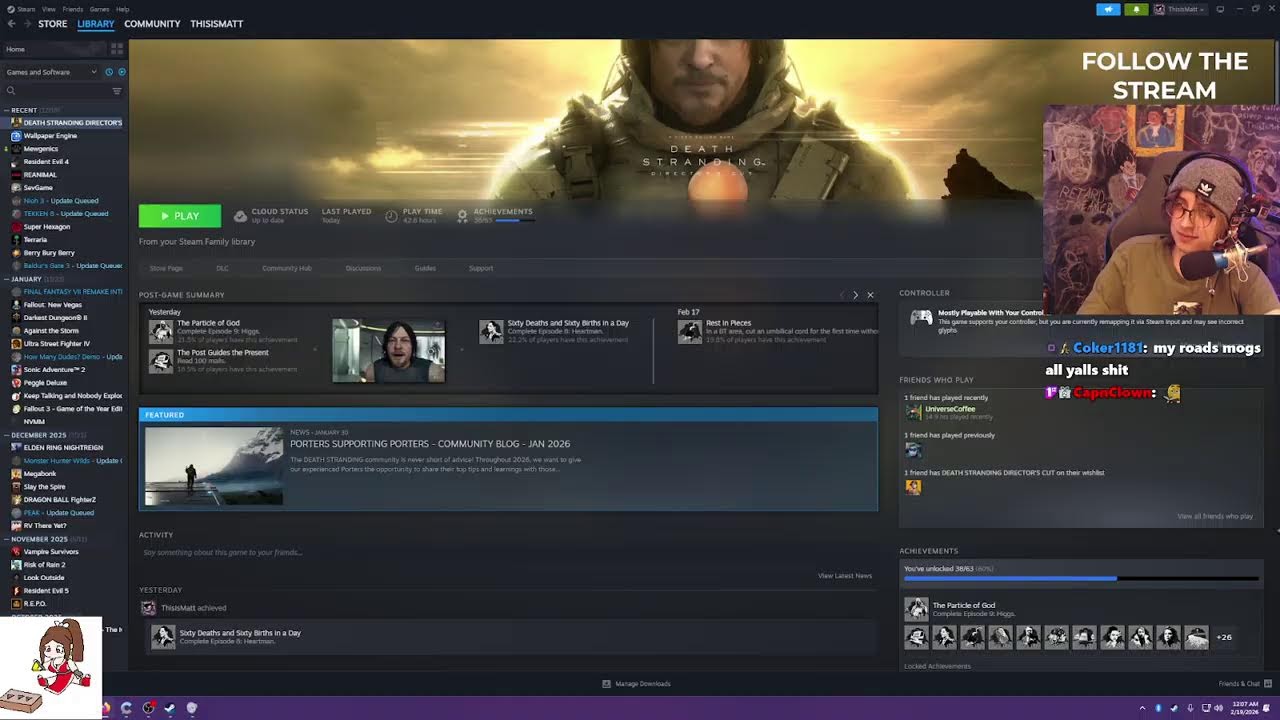Open the Guides link
1280x720 pixels.
point(425,268)
